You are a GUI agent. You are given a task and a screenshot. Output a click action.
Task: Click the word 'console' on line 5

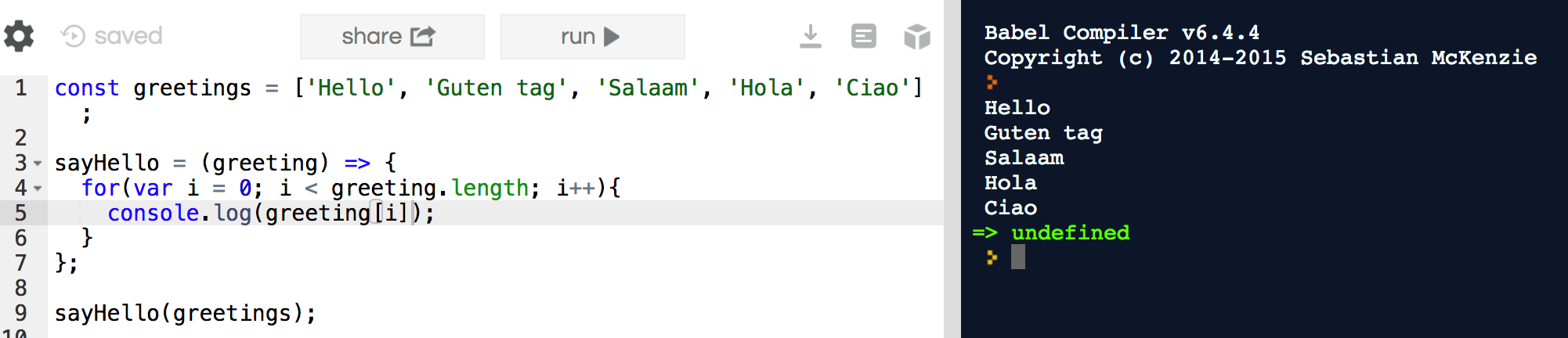[x=154, y=213]
